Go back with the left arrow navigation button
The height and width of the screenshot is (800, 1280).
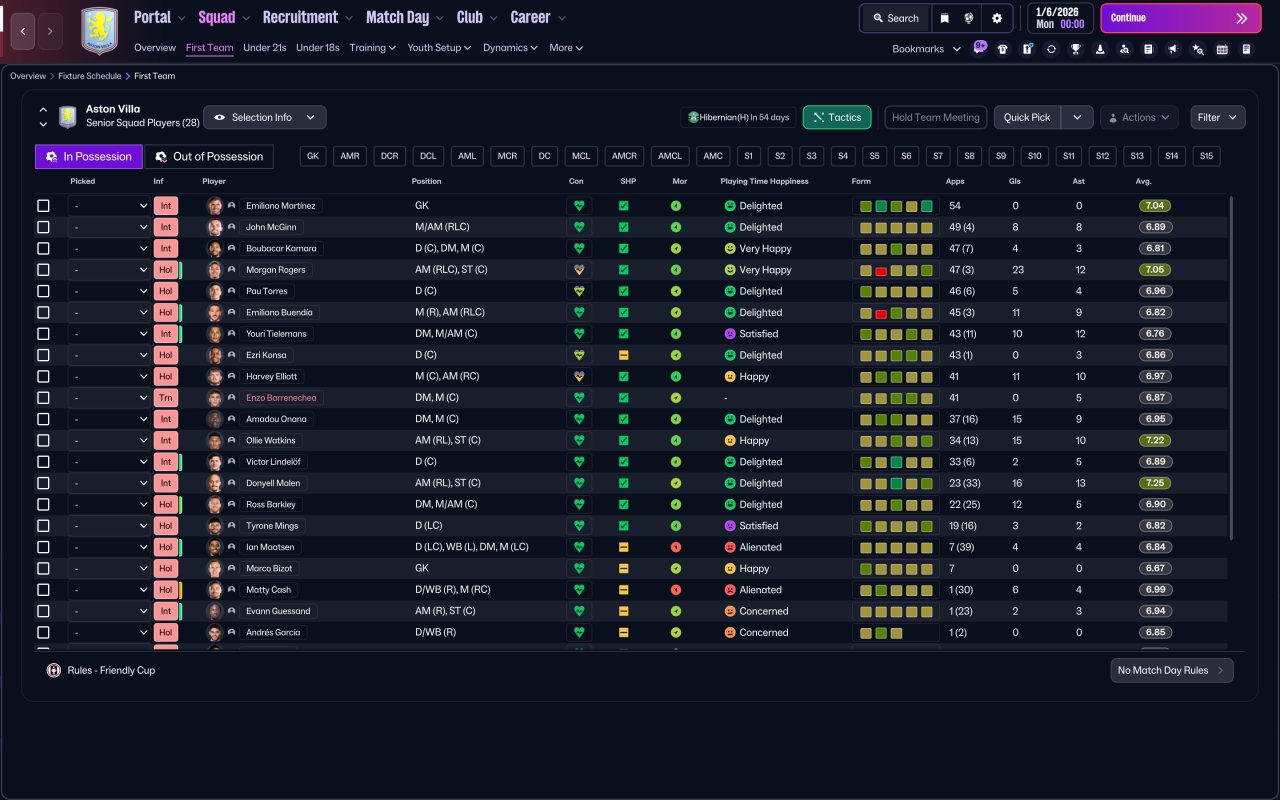coord(23,31)
